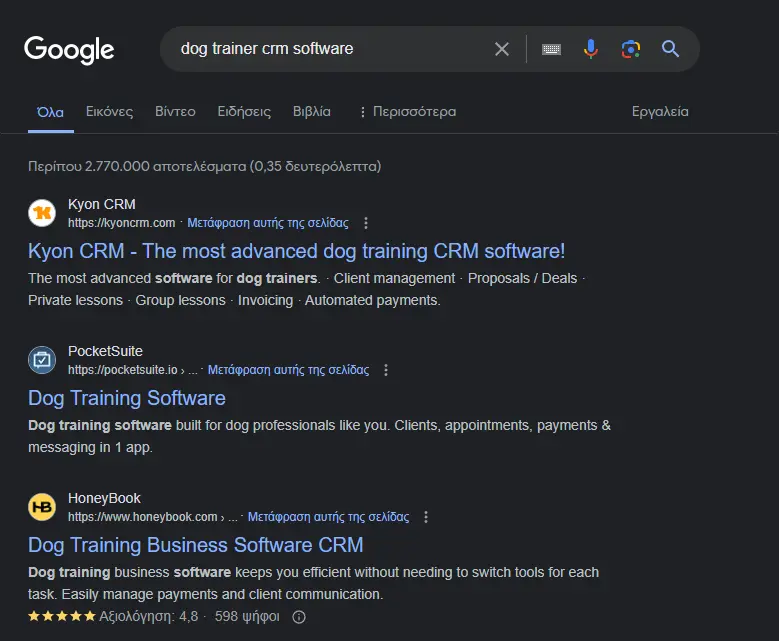
Task: Open HoneyBook result options menu
Action: pyautogui.click(x=426, y=517)
